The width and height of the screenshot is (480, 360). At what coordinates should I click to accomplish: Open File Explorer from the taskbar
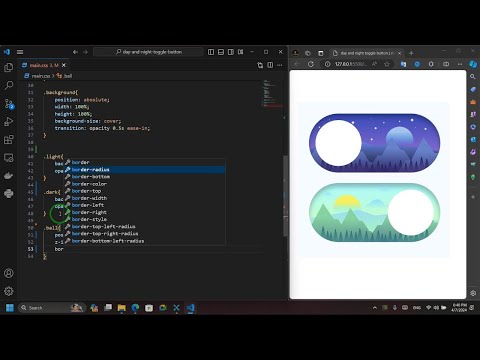tap(122, 308)
